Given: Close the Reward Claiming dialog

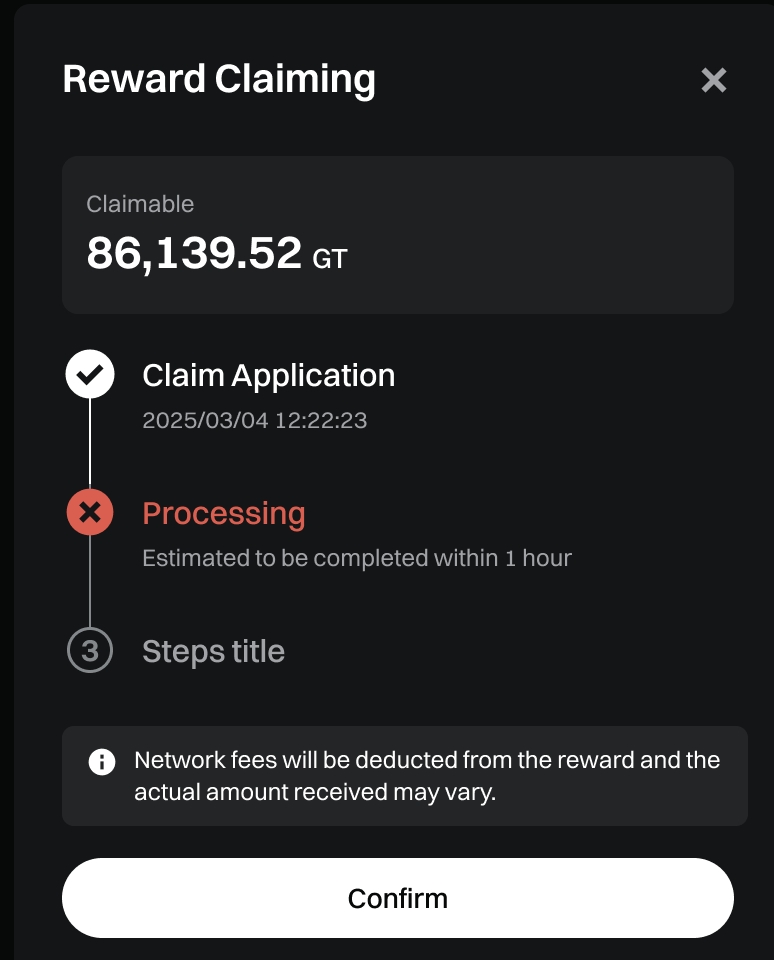Looking at the screenshot, I should tap(713, 80).
